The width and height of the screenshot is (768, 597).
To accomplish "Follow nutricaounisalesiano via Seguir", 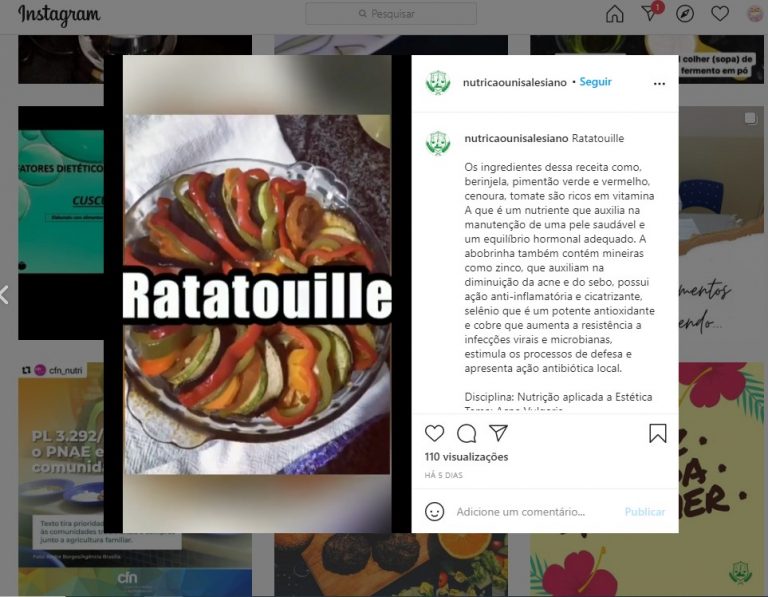I will (x=595, y=82).
